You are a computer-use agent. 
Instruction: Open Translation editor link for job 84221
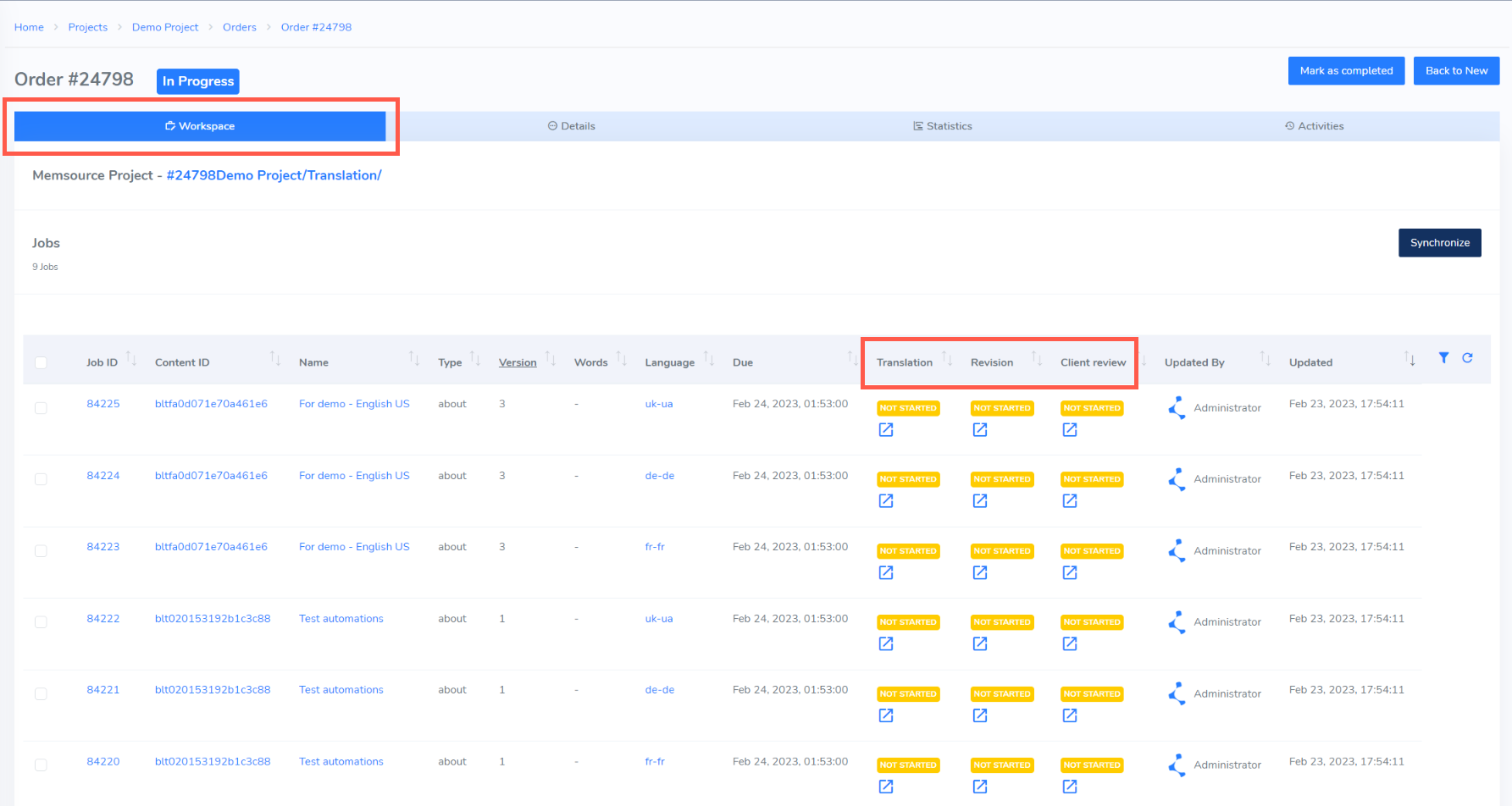[x=886, y=716]
